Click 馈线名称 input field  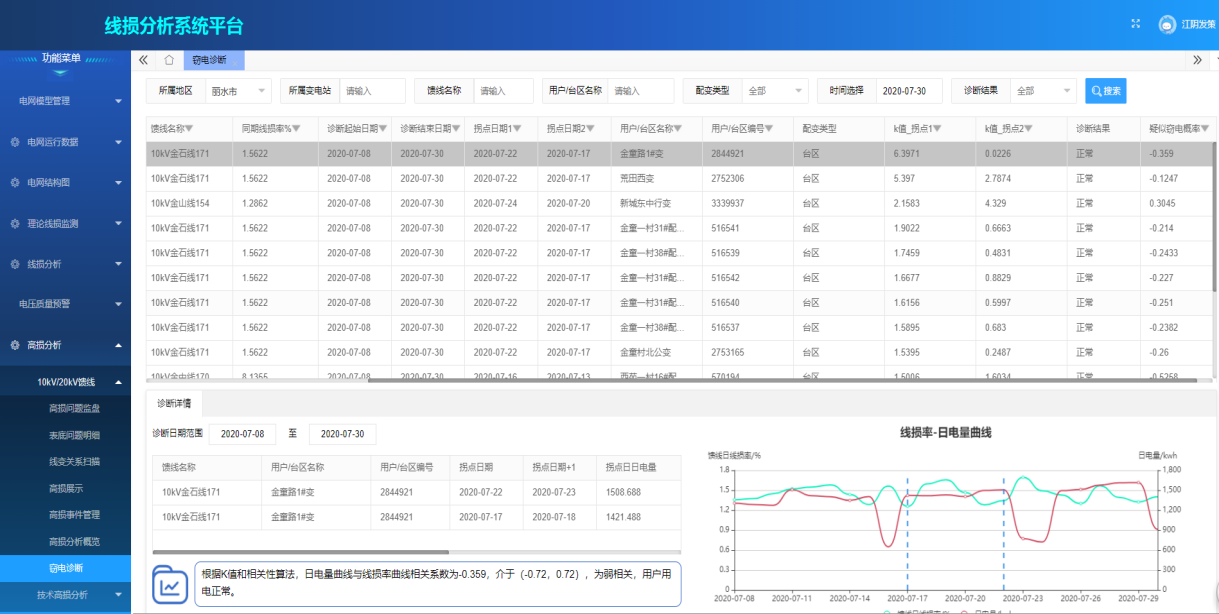(503, 91)
